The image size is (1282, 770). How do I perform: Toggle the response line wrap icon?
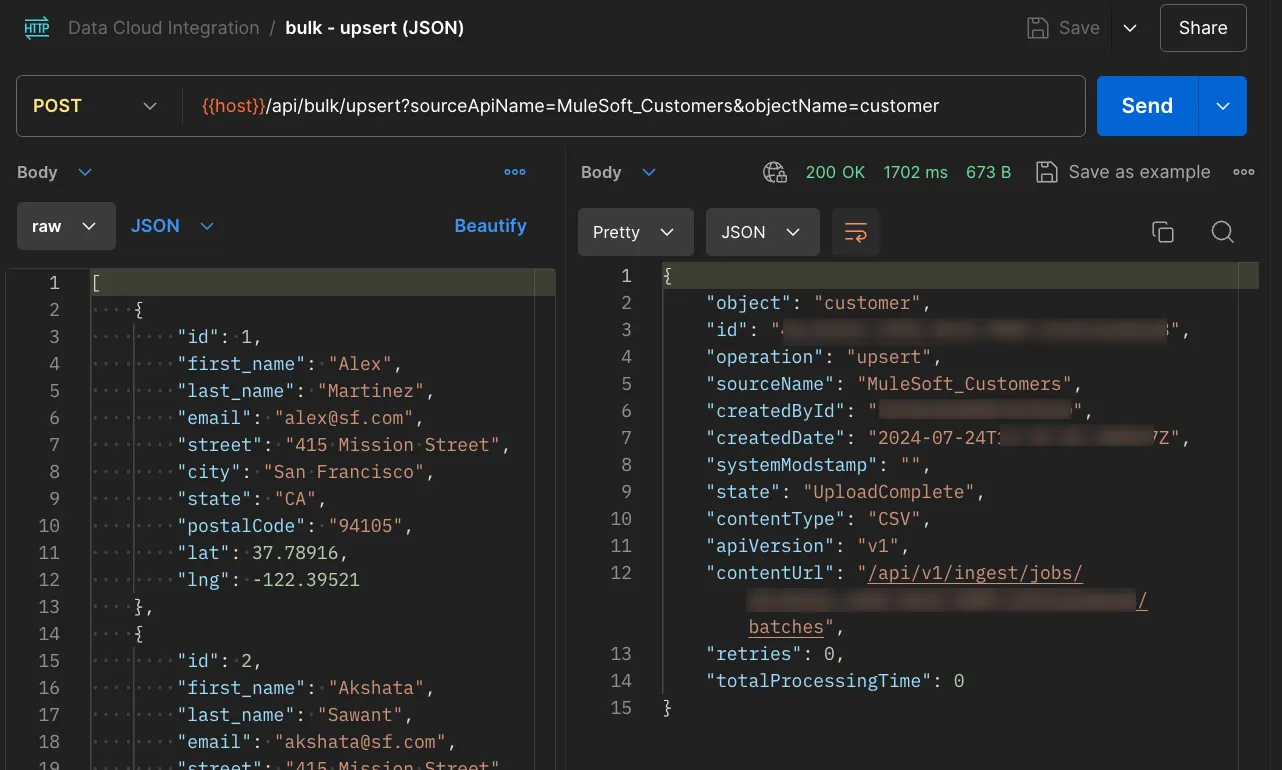(x=856, y=232)
